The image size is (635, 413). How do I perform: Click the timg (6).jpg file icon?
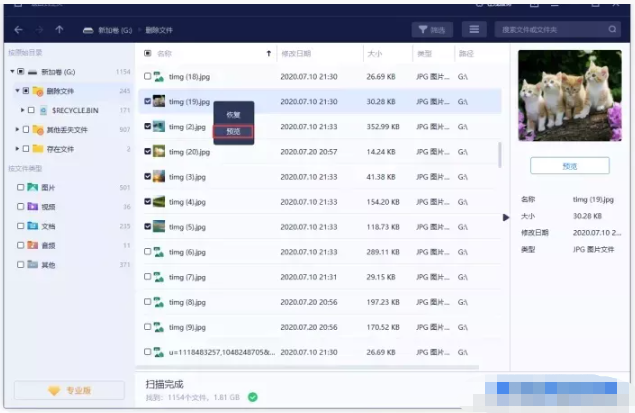159,252
